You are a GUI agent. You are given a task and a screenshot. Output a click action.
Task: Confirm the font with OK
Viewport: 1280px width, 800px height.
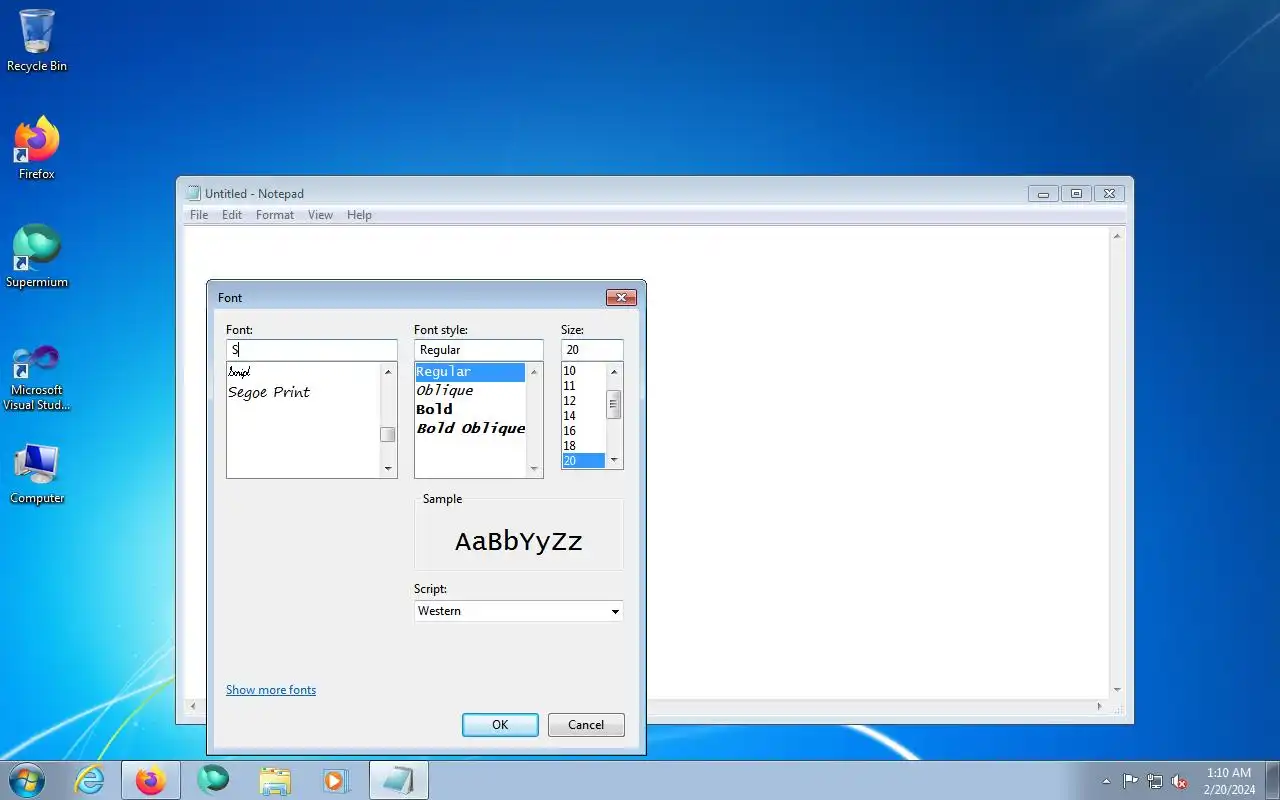500,725
